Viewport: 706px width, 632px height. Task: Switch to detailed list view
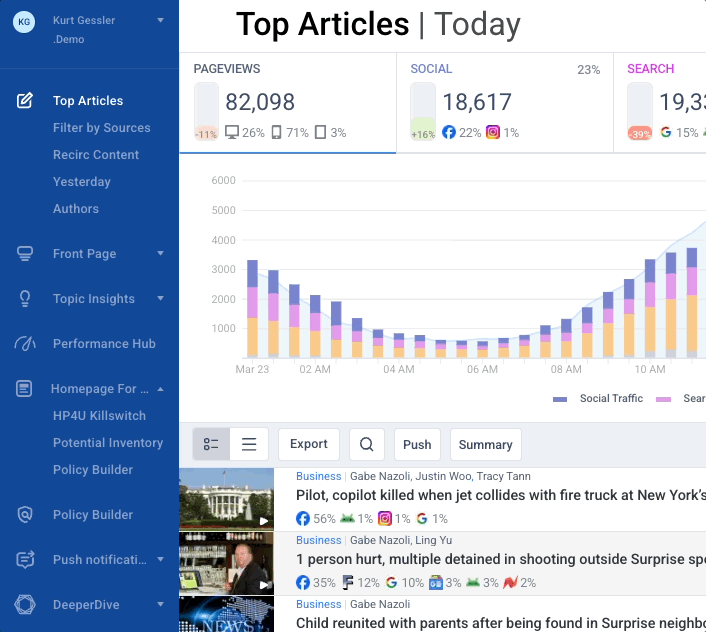[211, 445]
